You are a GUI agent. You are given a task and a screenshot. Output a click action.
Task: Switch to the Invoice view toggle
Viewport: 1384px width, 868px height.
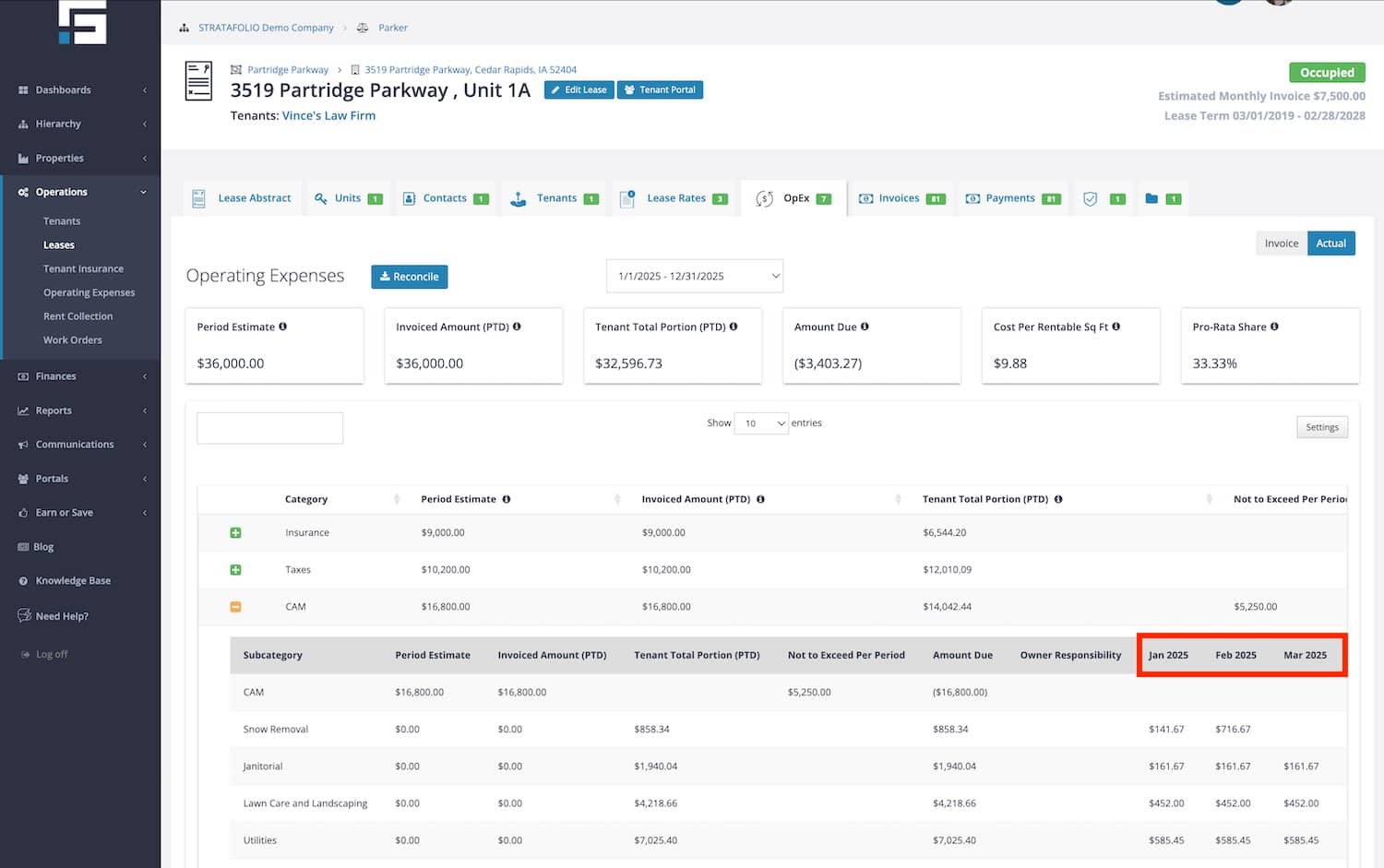pyautogui.click(x=1281, y=244)
